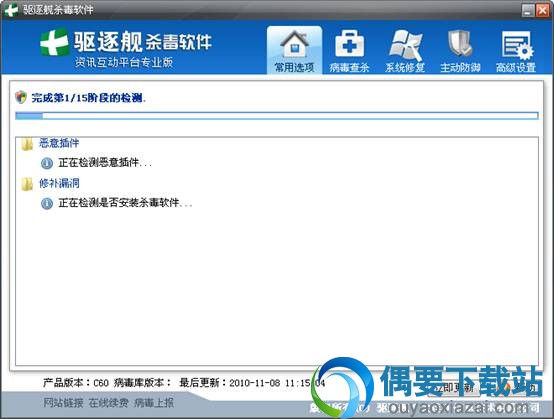Open the 常用选项 home icon tab

point(294,51)
